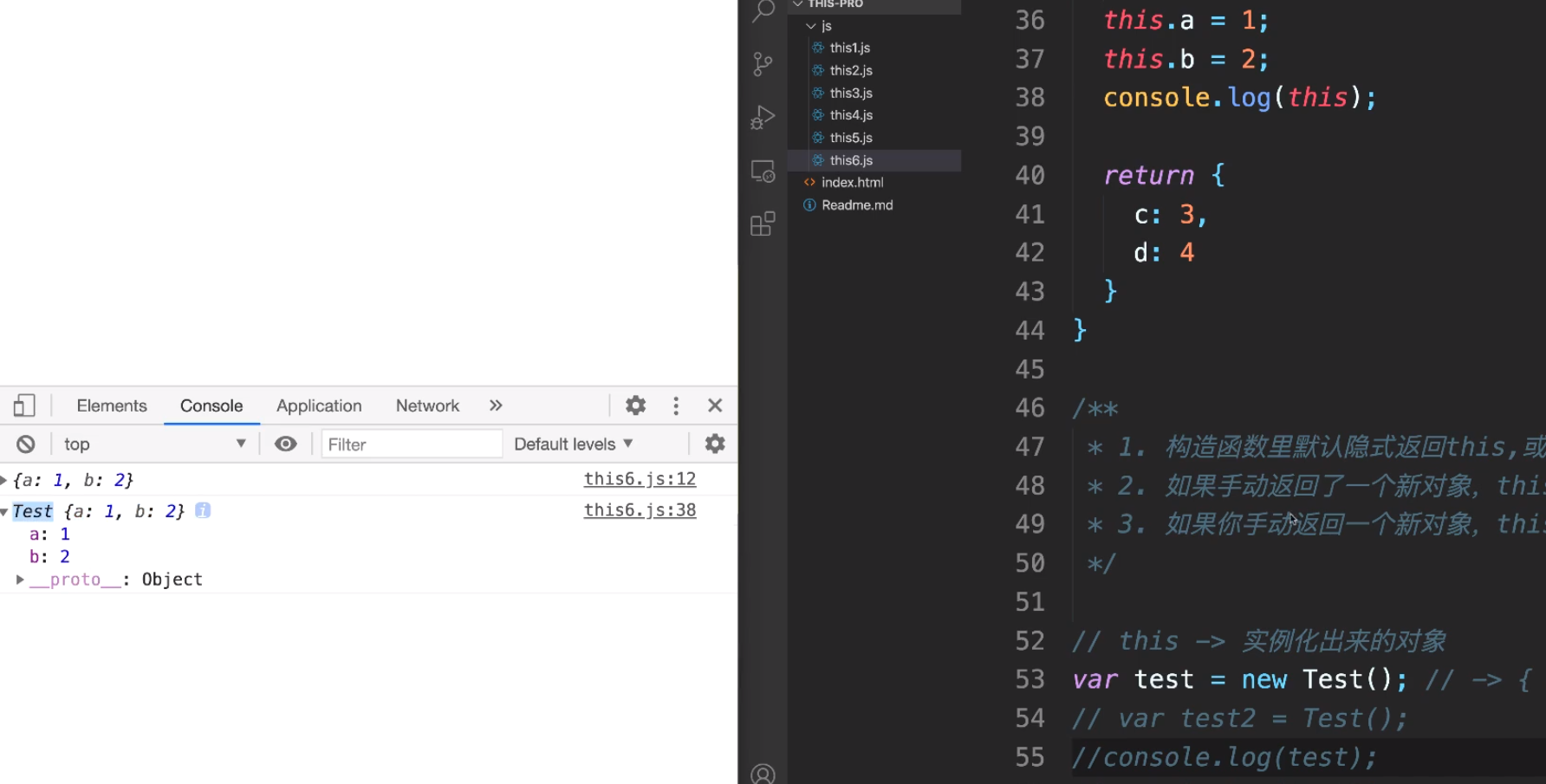Click line number 53 in the gutter
Screen dimensions: 1546x784
tap(1030, 679)
